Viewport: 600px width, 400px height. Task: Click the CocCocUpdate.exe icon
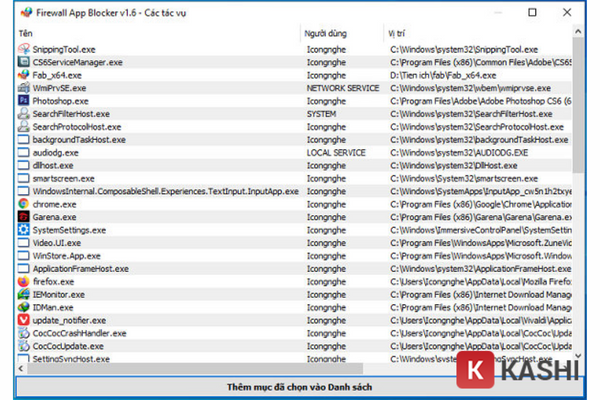pyautogui.click(x=24, y=346)
